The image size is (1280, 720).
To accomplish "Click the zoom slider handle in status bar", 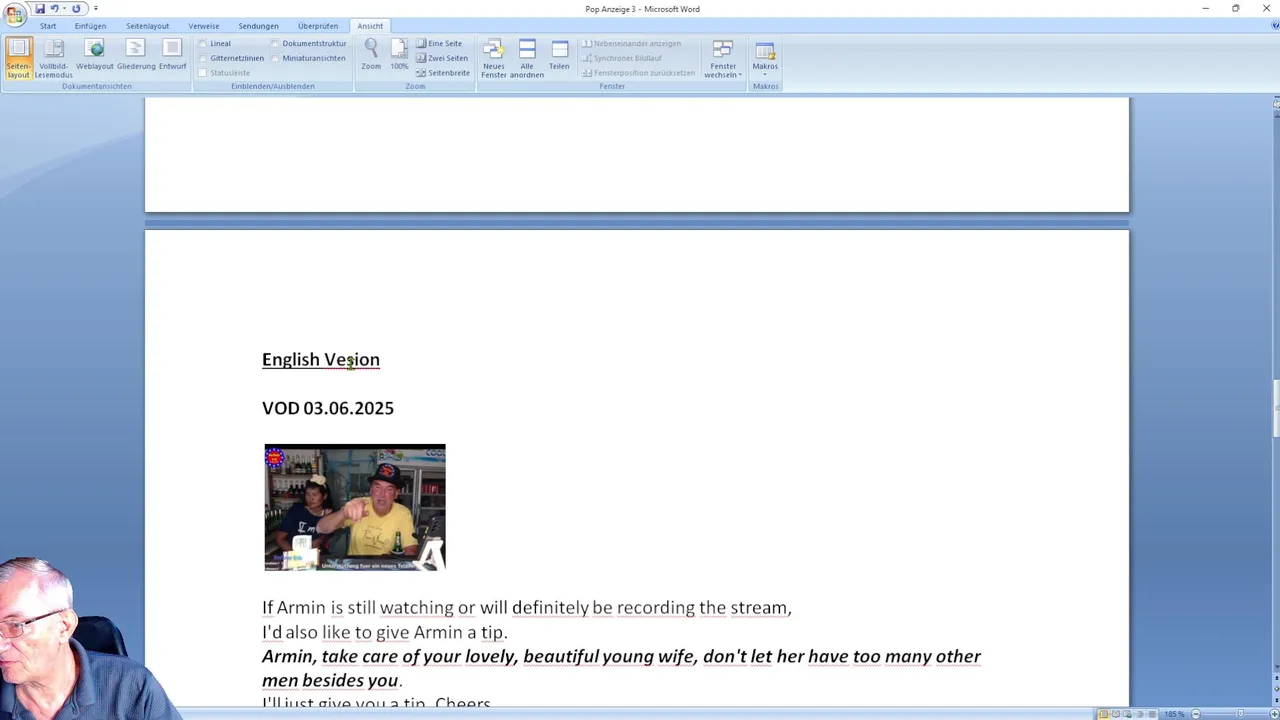I will [1240, 714].
